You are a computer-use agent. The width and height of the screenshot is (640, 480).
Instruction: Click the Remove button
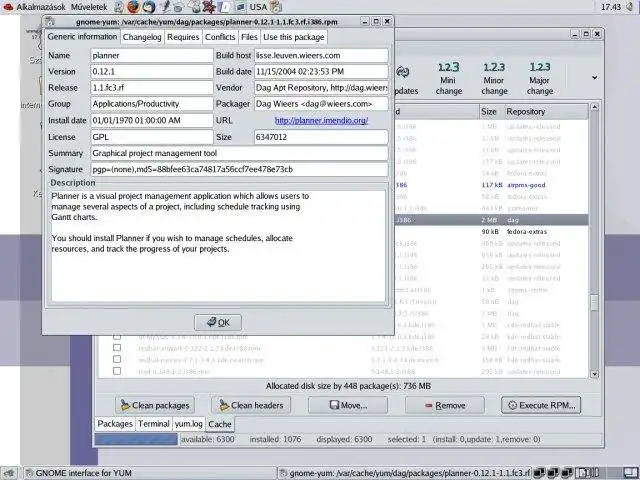coord(444,405)
